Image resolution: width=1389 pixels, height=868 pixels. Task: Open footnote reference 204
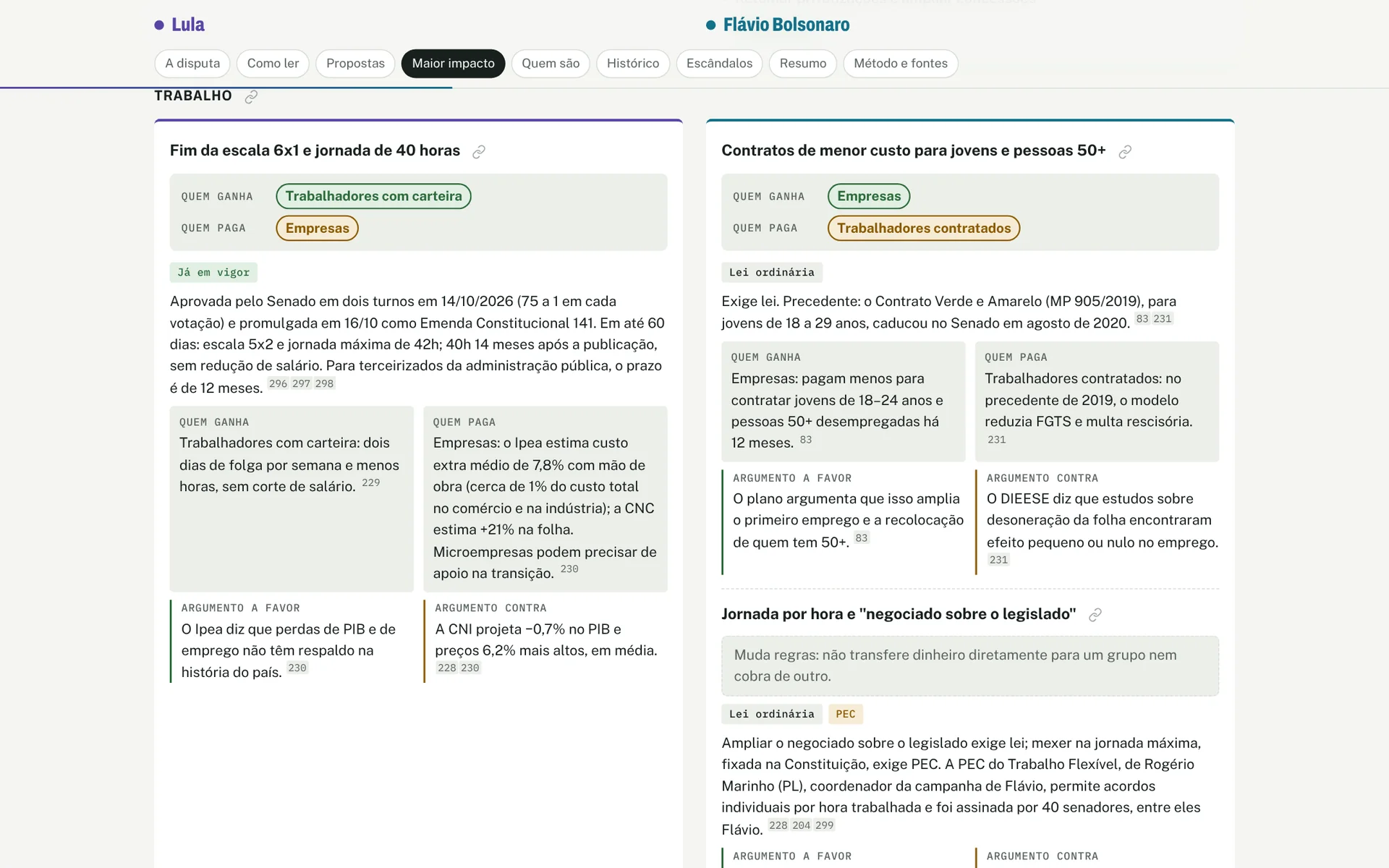[802, 825]
